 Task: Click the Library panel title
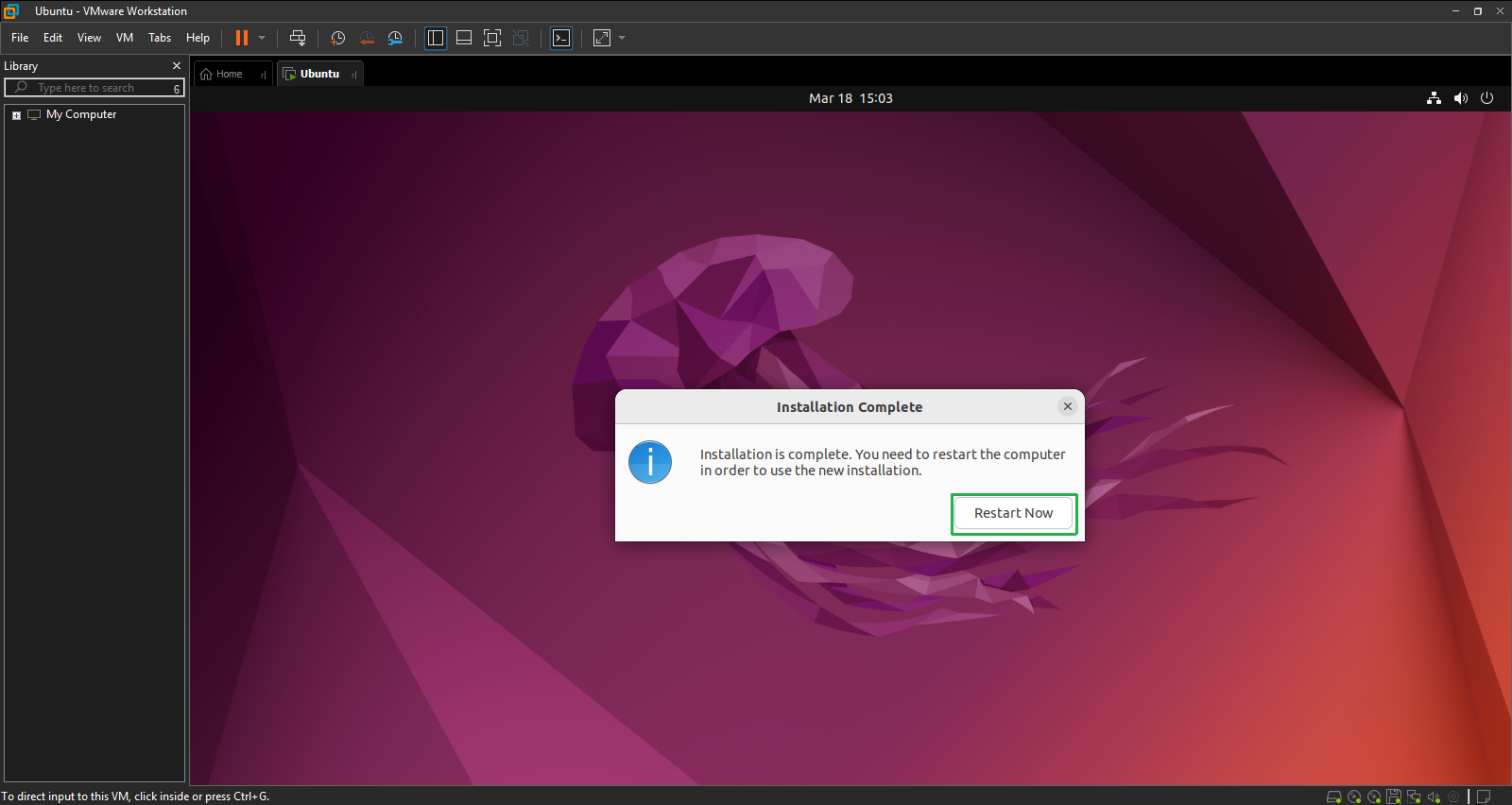click(21, 66)
